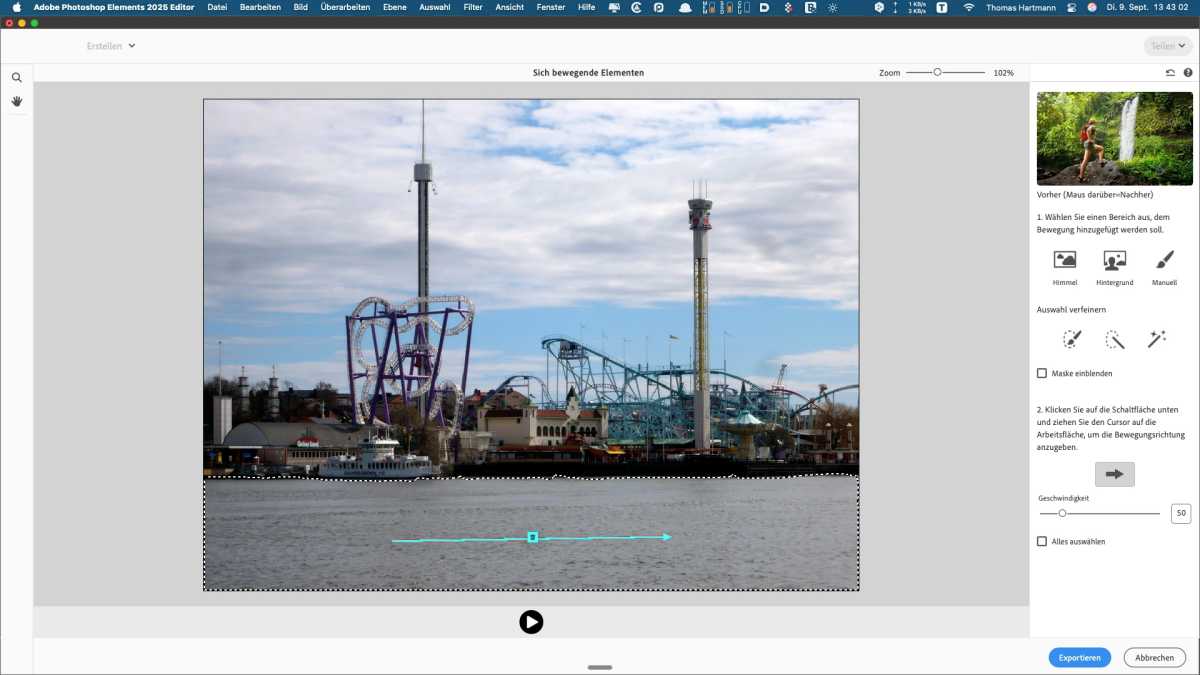The width and height of the screenshot is (1200, 675).
Task: Open the Ansicht menu
Action: pos(509,7)
